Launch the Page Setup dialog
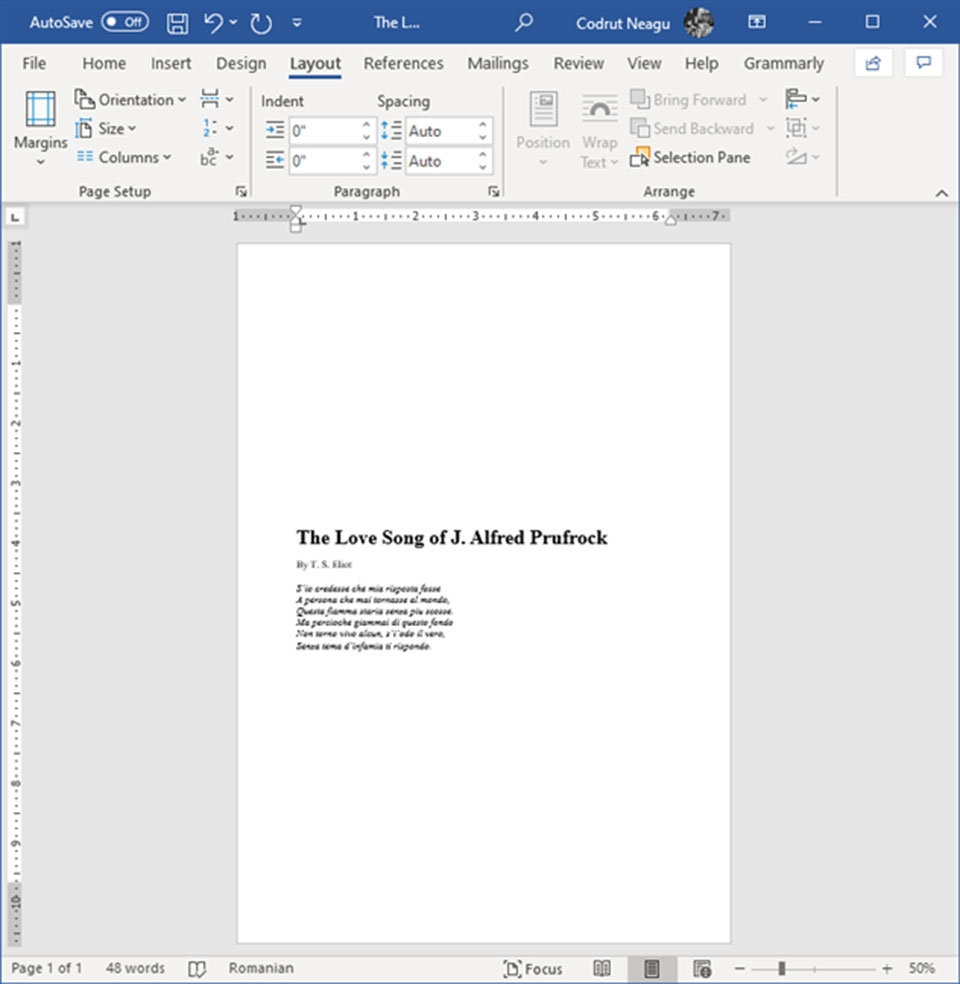This screenshot has height=984, width=960. [241, 191]
